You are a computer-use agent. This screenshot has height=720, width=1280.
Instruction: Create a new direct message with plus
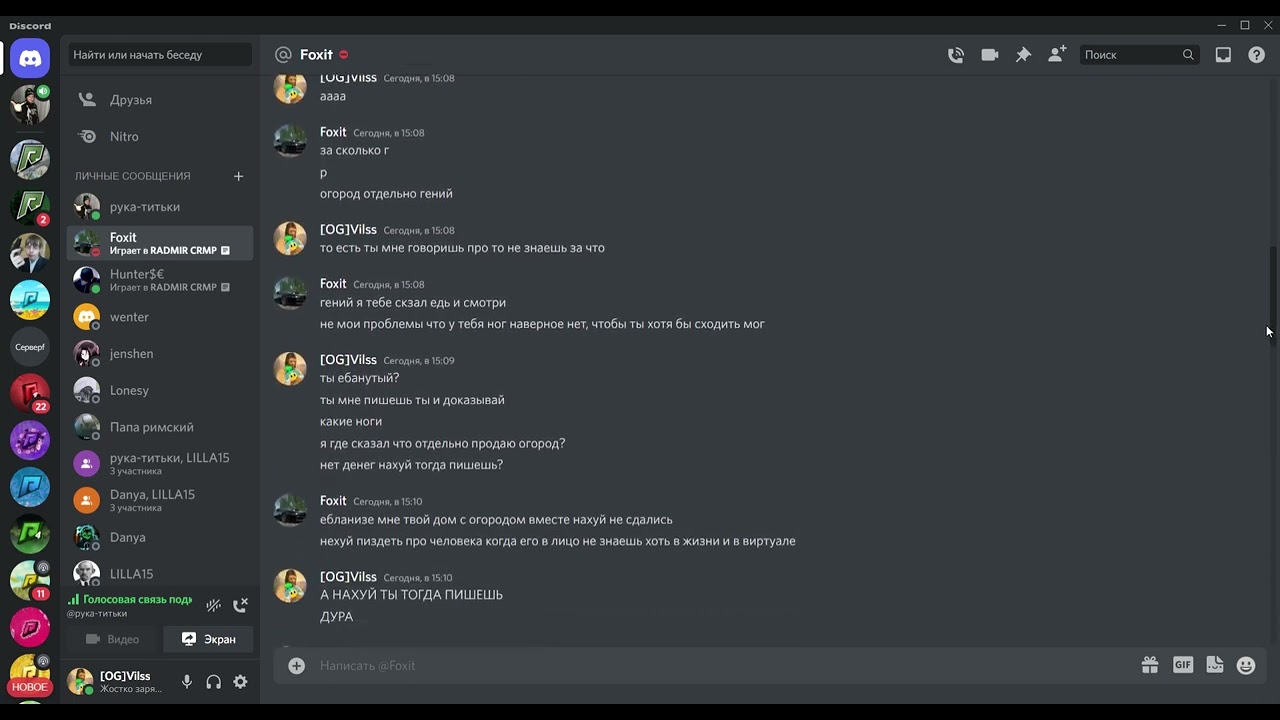coord(238,176)
